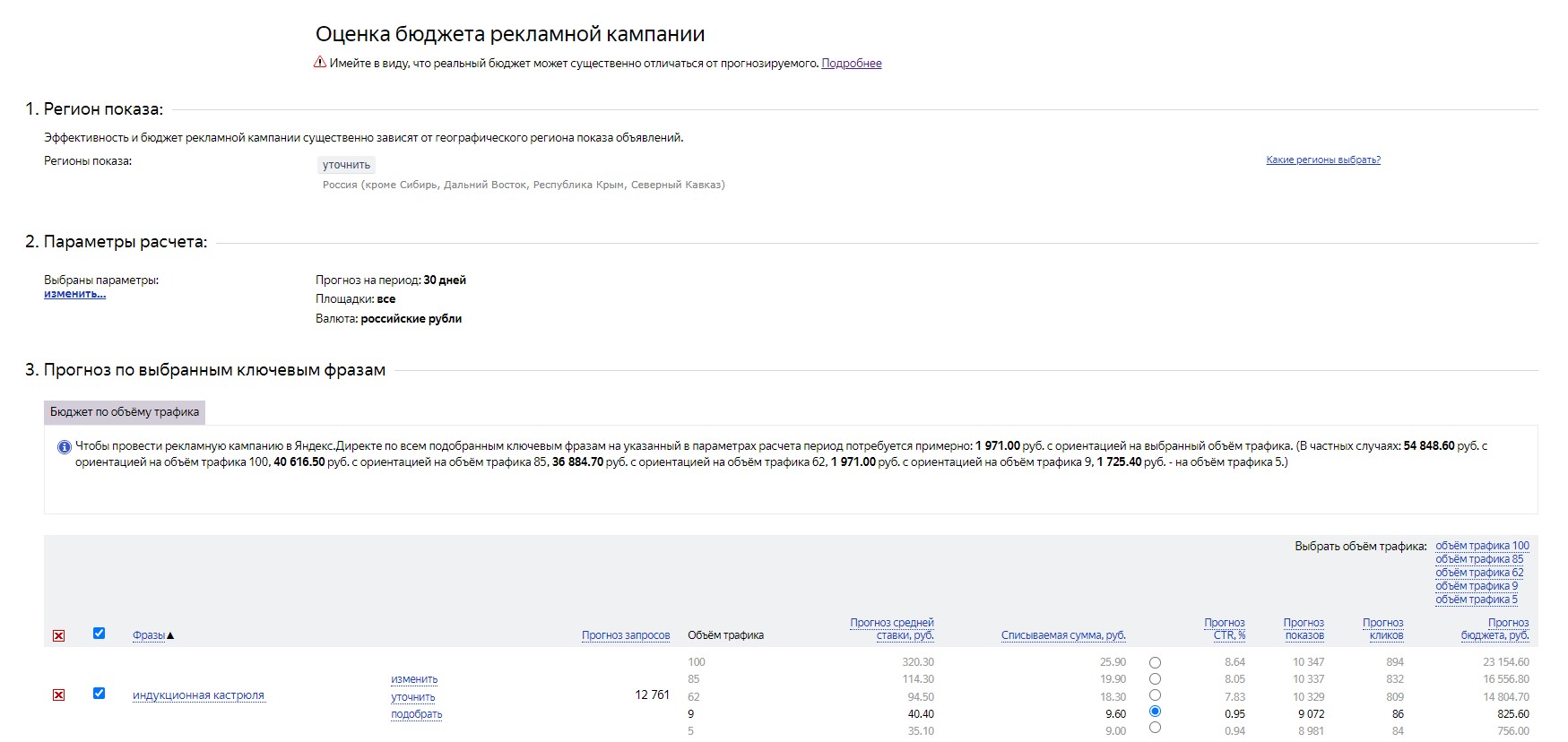This screenshot has width=1568, height=742.
Task: Click the region text Россия (кроме Сибирь...)
Action: pyautogui.click(x=524, y=185)
